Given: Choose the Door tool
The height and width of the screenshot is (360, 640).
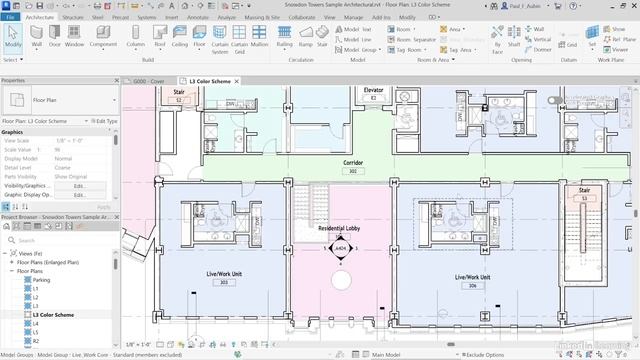Looking at the screenshot, I should (55, 36).
